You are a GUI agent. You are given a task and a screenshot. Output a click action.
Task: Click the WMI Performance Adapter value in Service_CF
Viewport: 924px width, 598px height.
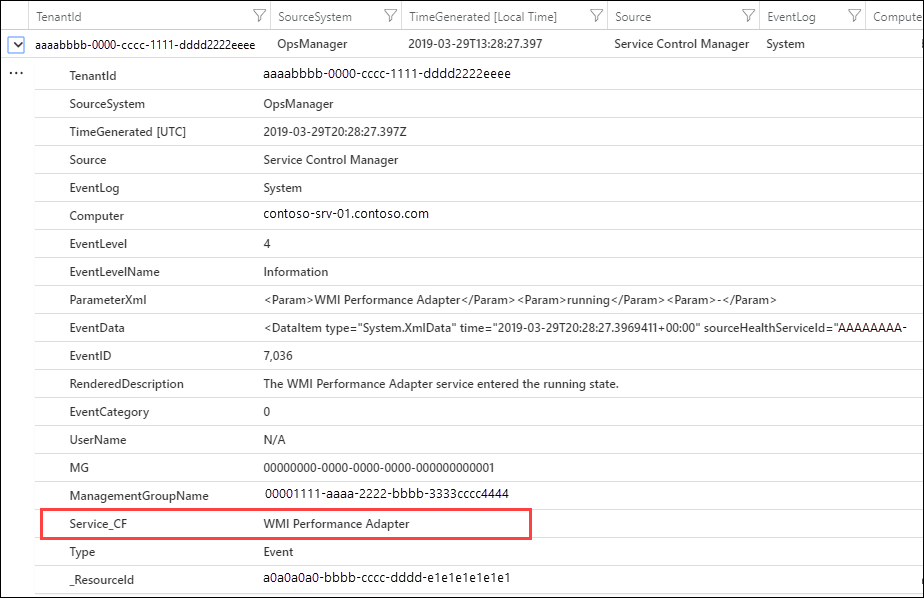click(336, 524)
